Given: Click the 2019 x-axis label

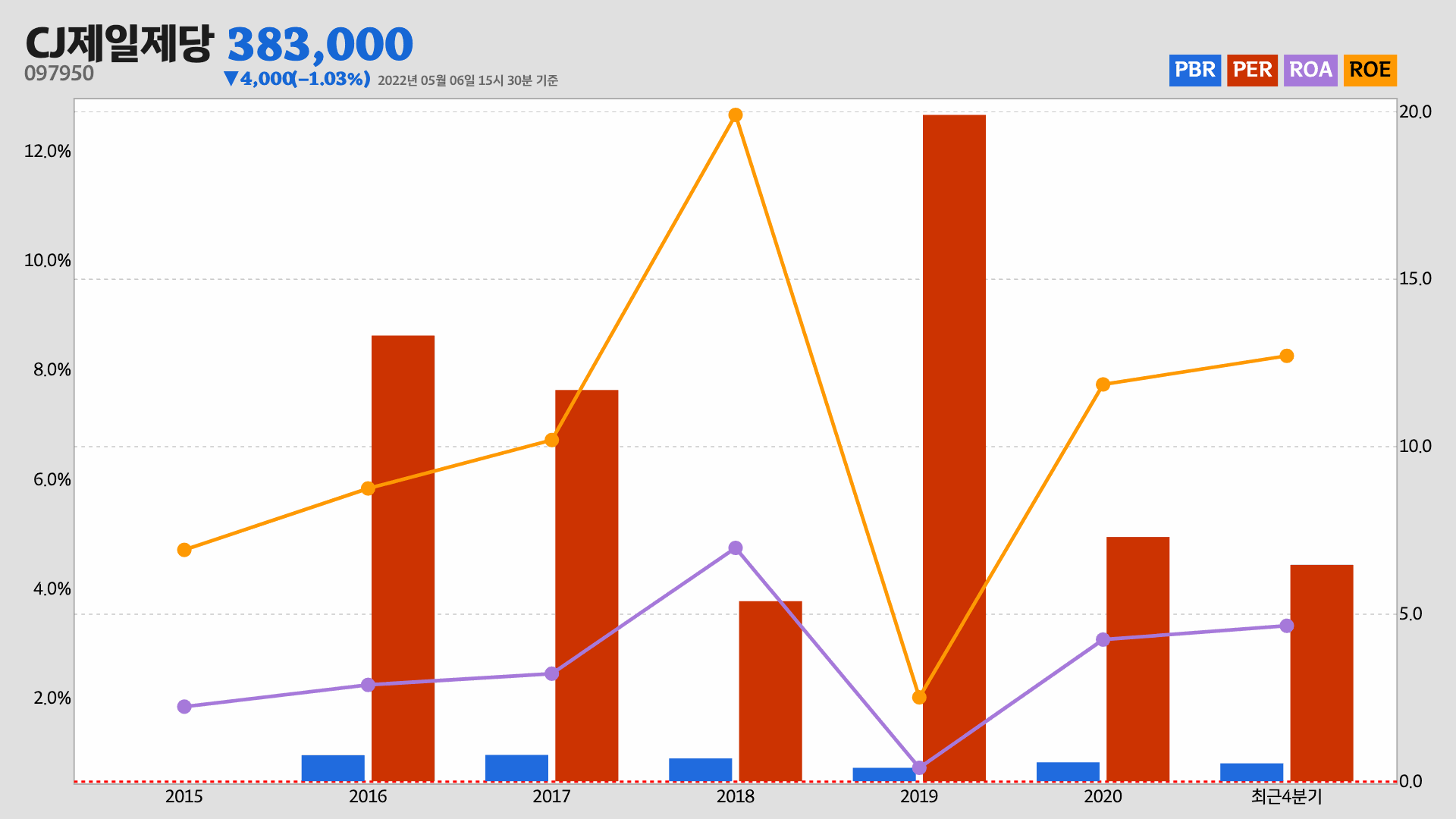Looking at the screenshot, I should coord(919,796).
